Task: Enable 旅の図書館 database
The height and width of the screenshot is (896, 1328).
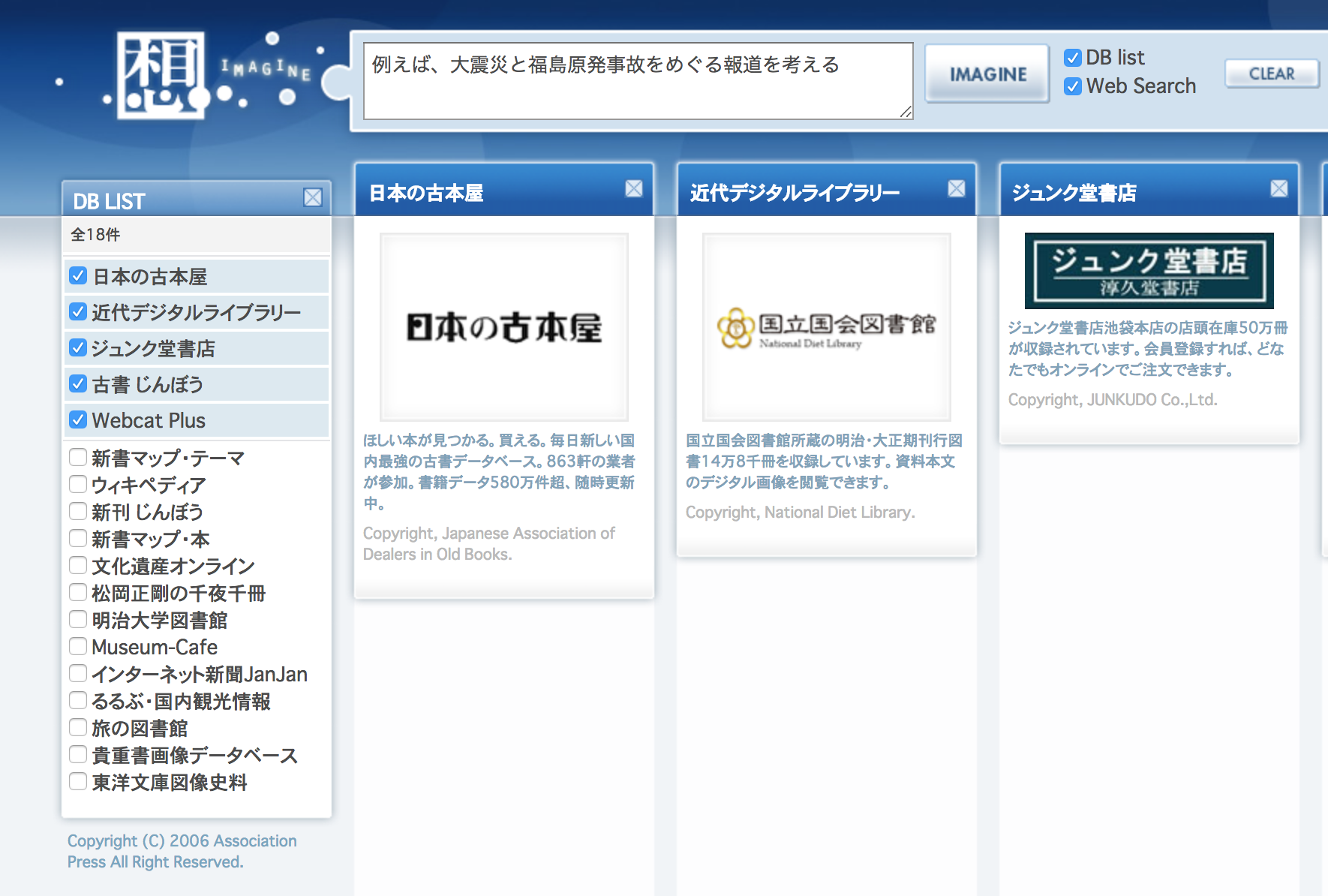Action: coord(78,727)
